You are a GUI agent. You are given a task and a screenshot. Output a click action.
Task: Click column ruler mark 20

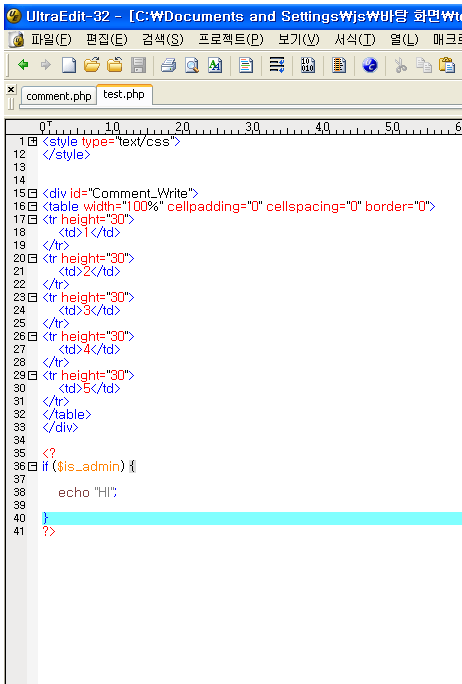tap(182, 127)
